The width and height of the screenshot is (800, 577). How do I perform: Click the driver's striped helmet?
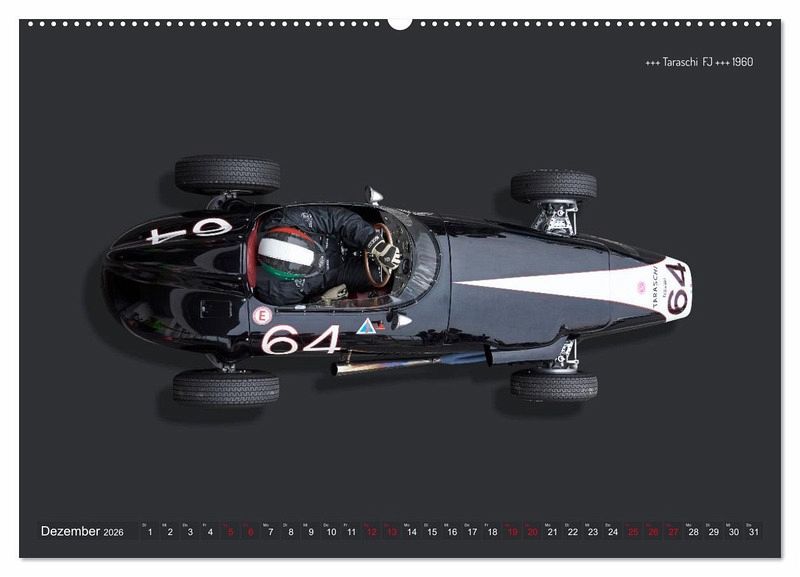[287, 251]
